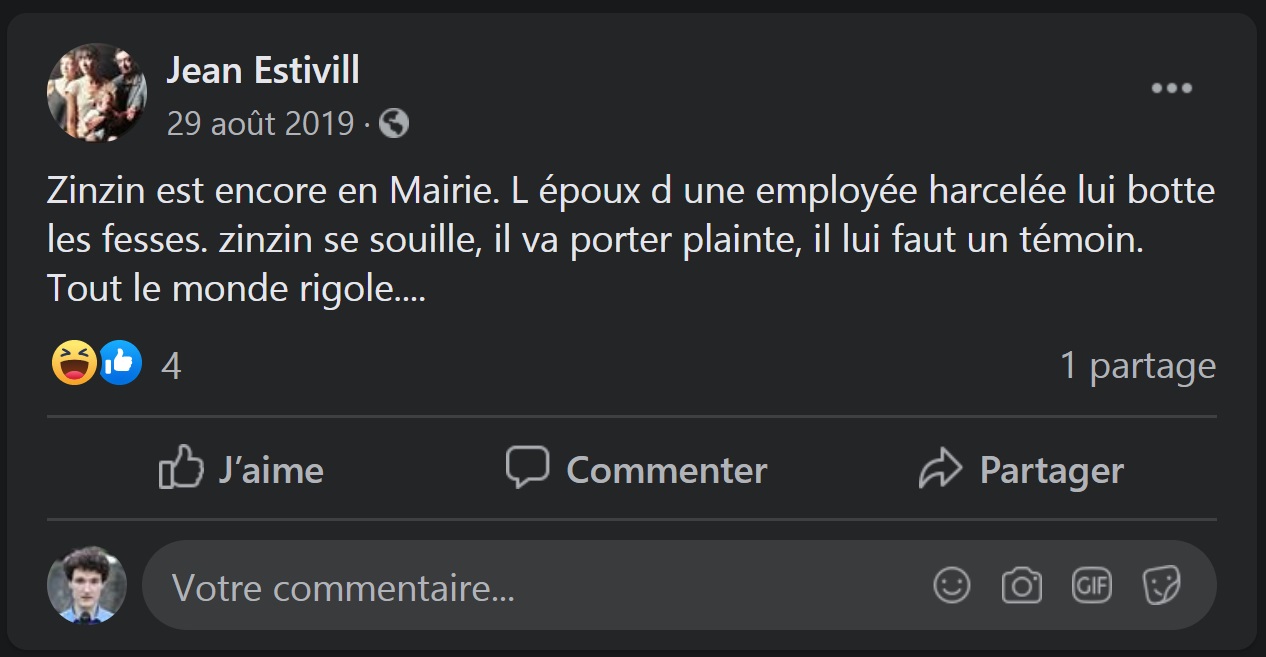Open the emoji picker in comment box
This screenshot has width=1266, height=657.
coord(951,586)
